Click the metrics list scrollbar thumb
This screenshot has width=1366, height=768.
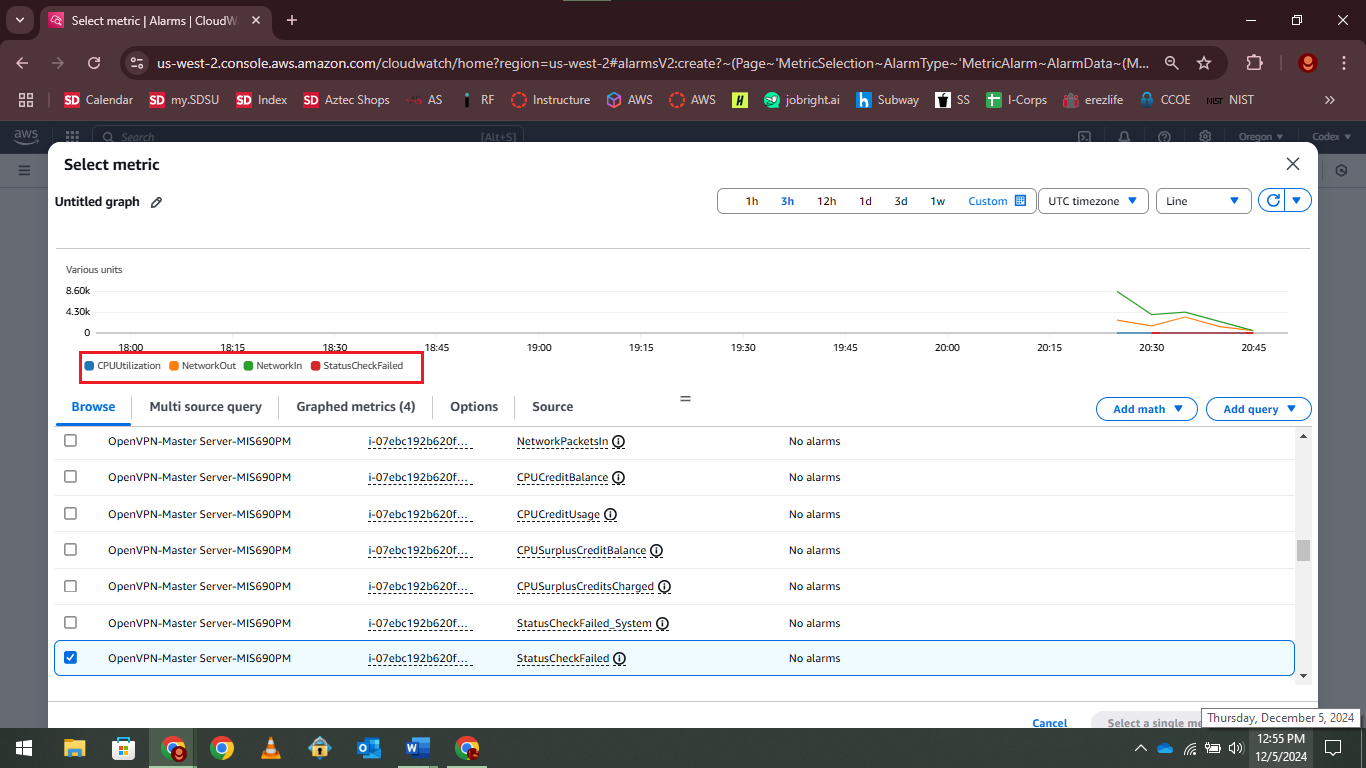click(x=1303, y=551)
